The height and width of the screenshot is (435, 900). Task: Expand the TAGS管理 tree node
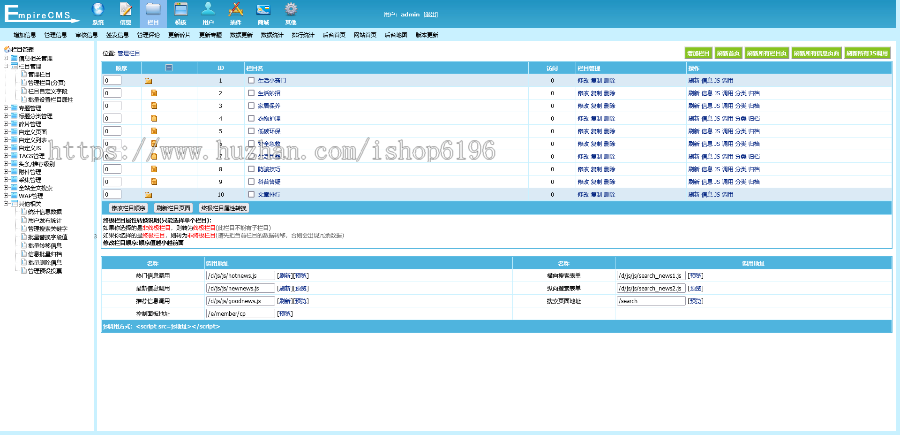coord(6,156)
